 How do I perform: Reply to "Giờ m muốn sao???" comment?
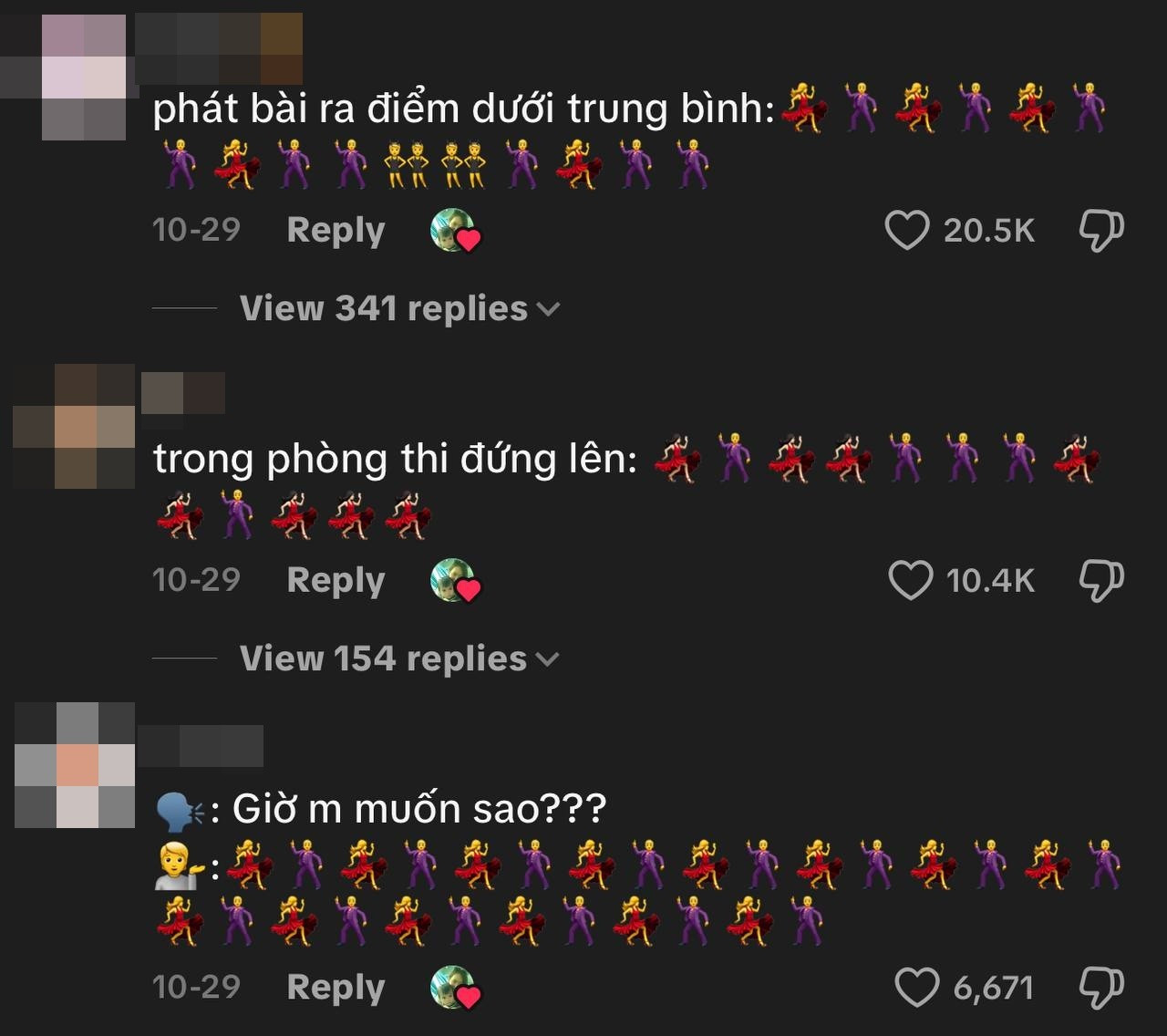[336, 988]
